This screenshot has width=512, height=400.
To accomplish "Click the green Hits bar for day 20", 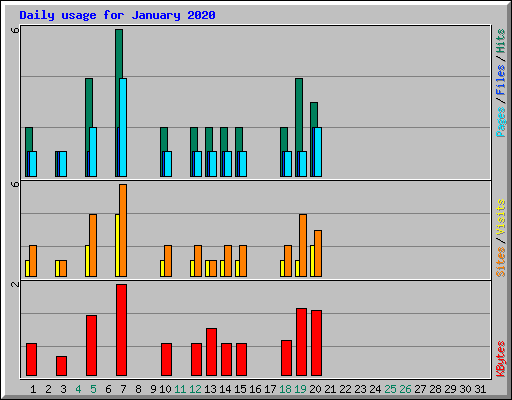I will [x=314, y=115].
